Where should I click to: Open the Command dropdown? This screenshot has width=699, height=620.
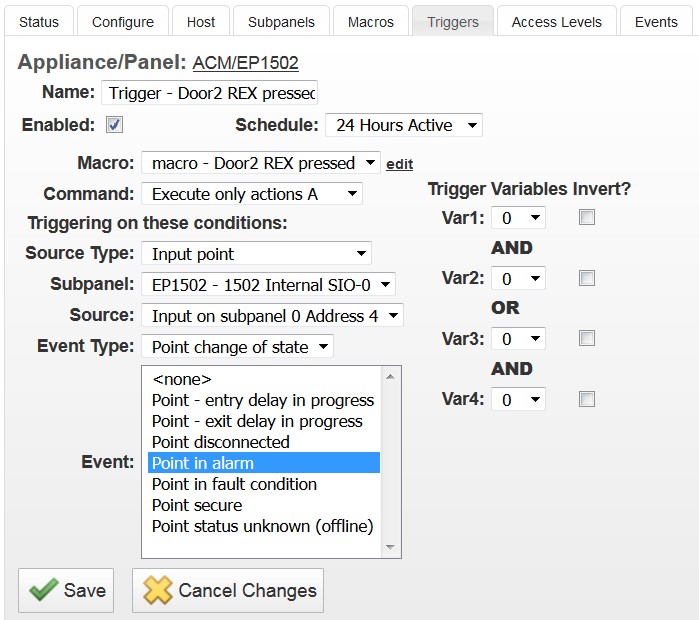(x=251, y=194)
